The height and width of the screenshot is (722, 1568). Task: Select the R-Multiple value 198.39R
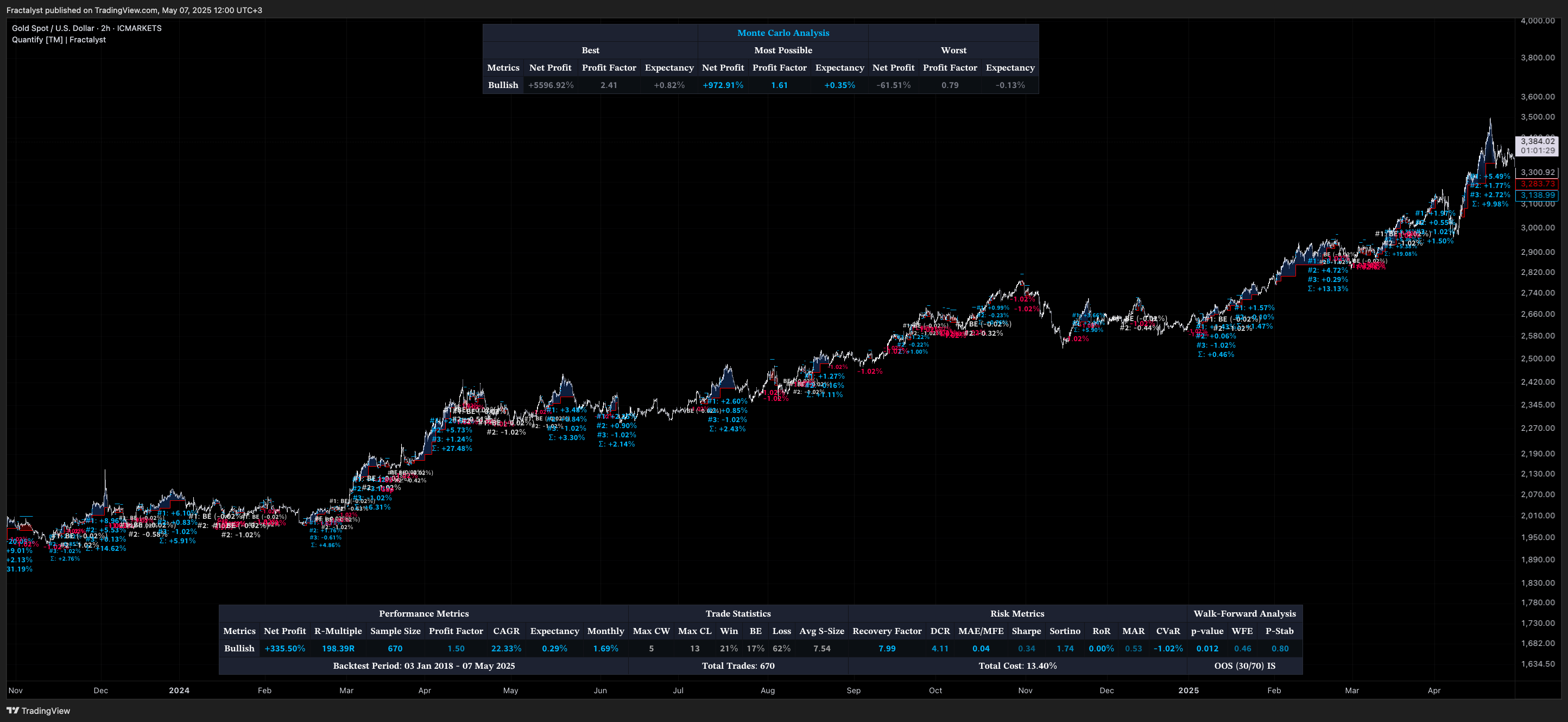(x=338, y=648)
